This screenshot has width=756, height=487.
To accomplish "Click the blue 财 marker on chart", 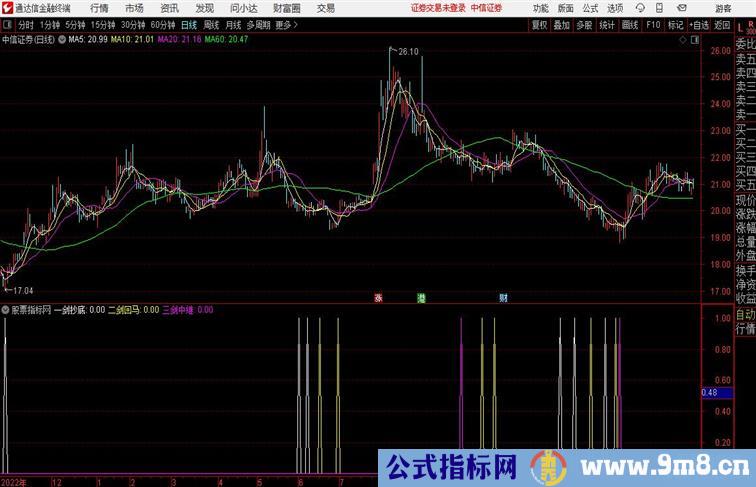I will click(503, 297).
